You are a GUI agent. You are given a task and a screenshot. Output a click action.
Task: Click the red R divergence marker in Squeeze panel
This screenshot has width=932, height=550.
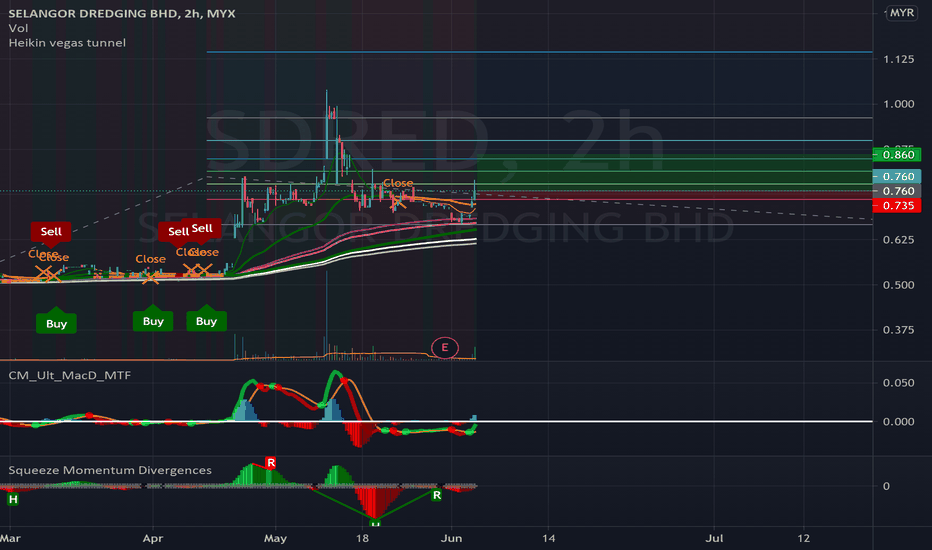tap(271, 463)
